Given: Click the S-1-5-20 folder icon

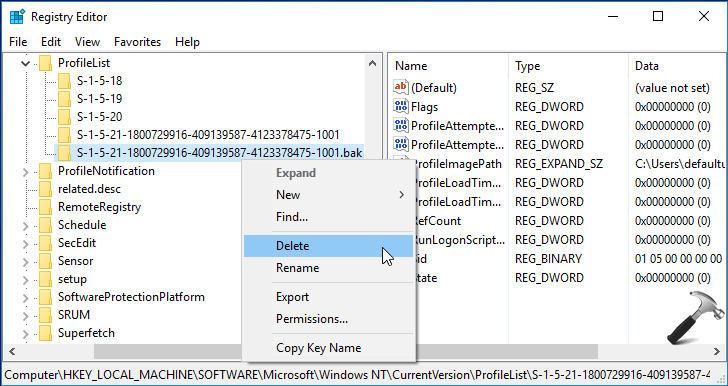Looking at the screenshot, I should [x=65, y=117].
